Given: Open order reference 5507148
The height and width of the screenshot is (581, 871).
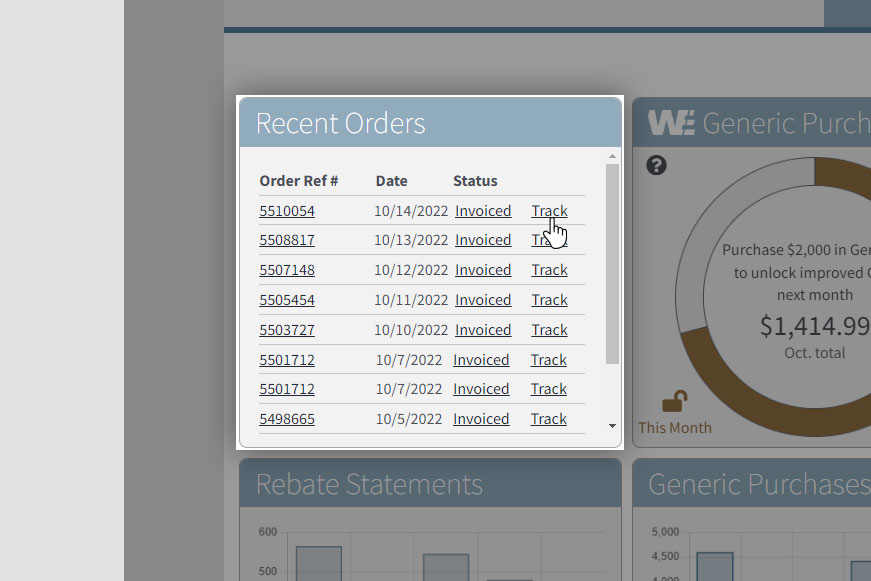Looking at the screenshot, I should point(287,270).
